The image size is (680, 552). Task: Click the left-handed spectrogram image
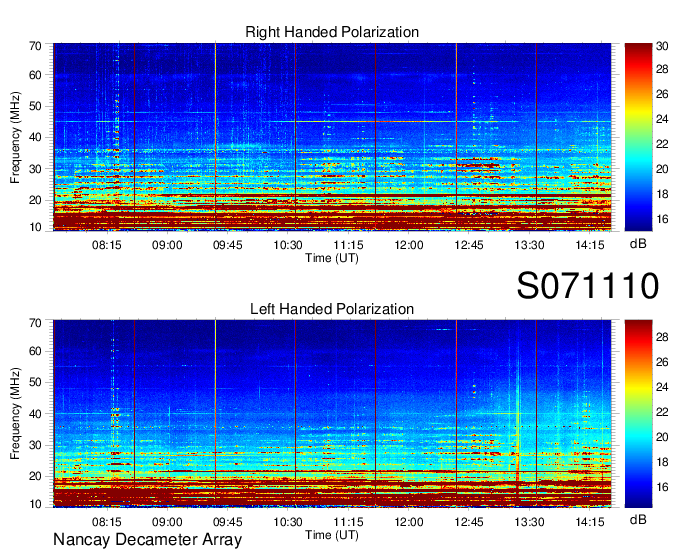click(332, 414)
